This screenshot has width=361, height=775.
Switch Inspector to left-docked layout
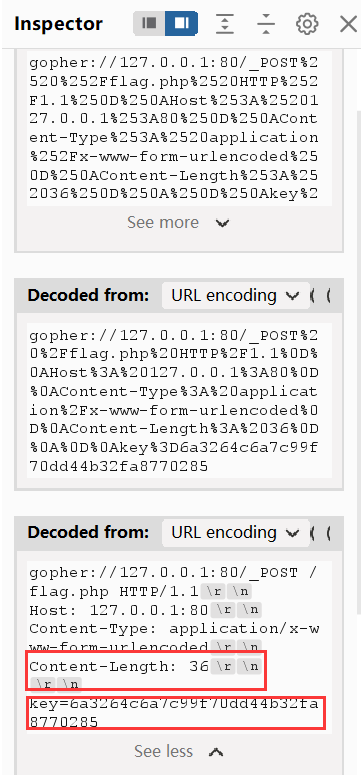click(149, 23)
